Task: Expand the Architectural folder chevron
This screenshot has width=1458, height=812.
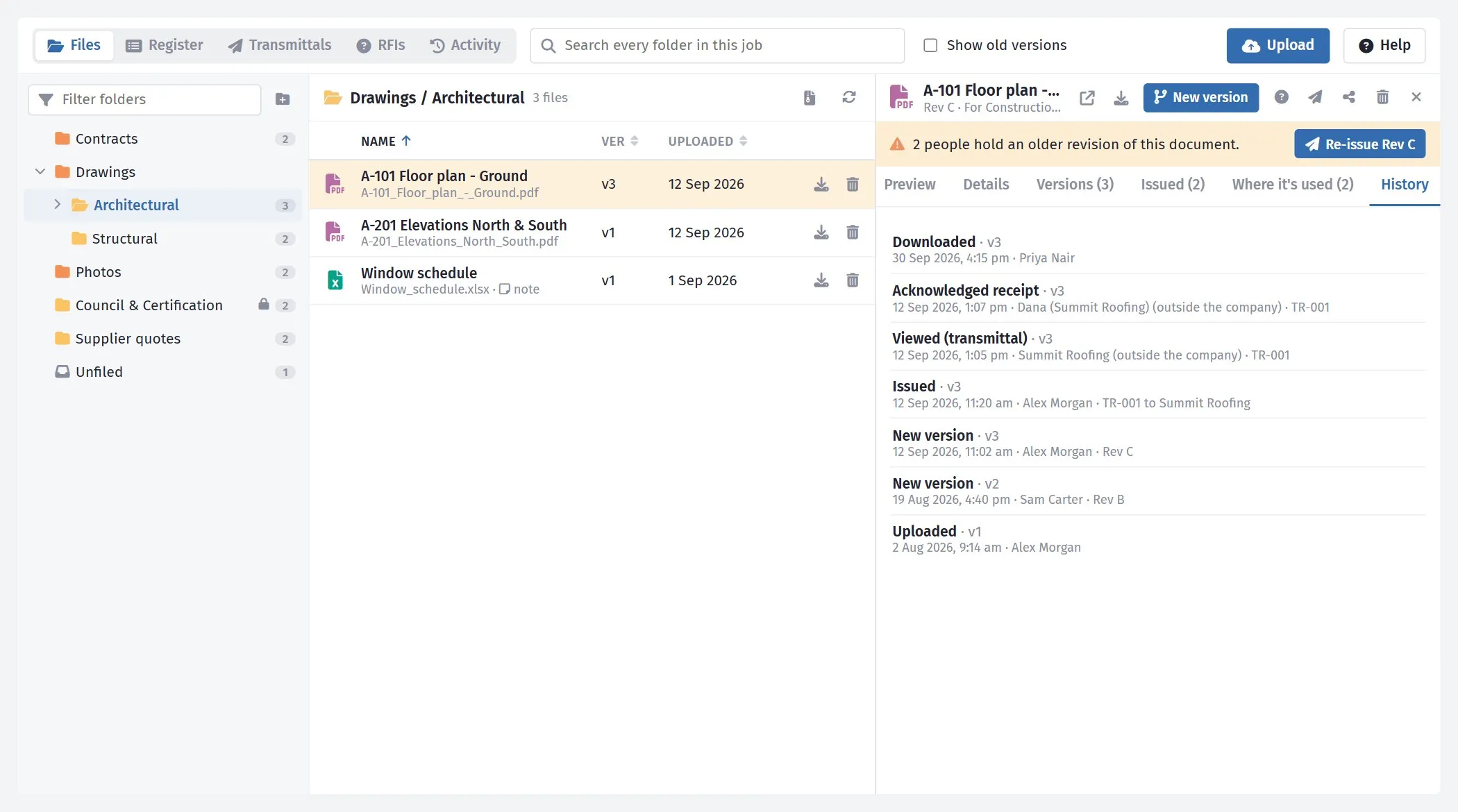Action: click(x=58, y=204)
